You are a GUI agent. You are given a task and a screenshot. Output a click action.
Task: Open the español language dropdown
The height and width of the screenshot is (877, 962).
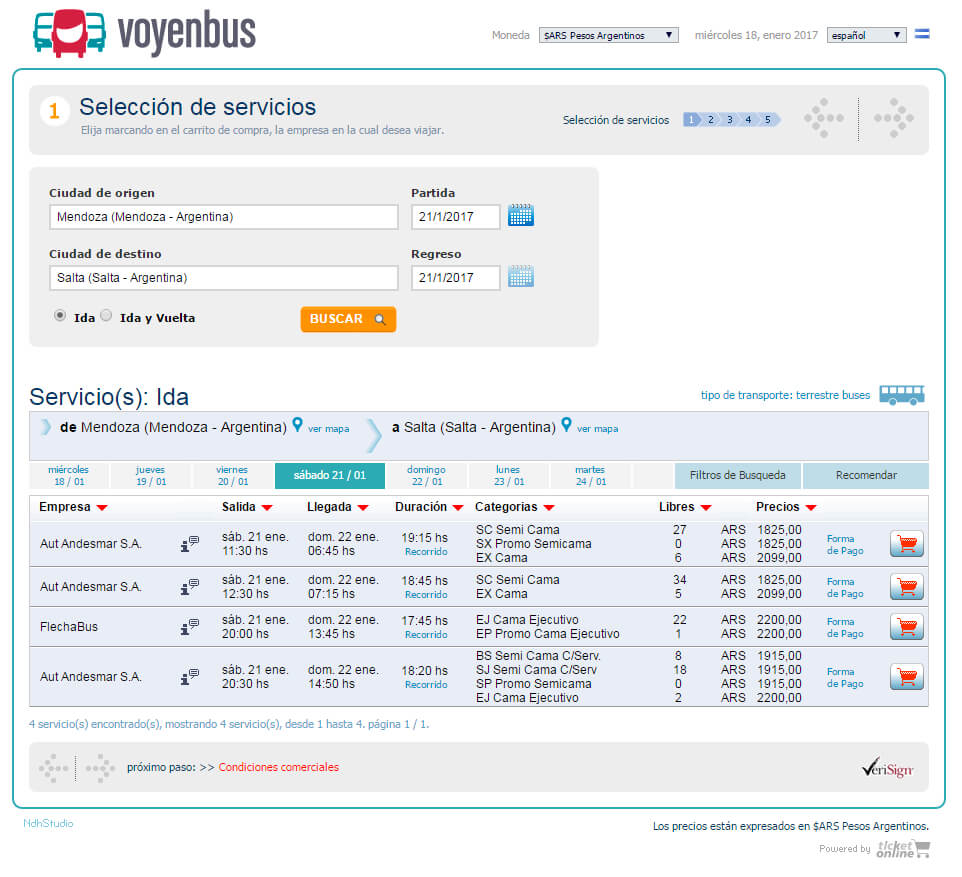[x=866, y=35]
